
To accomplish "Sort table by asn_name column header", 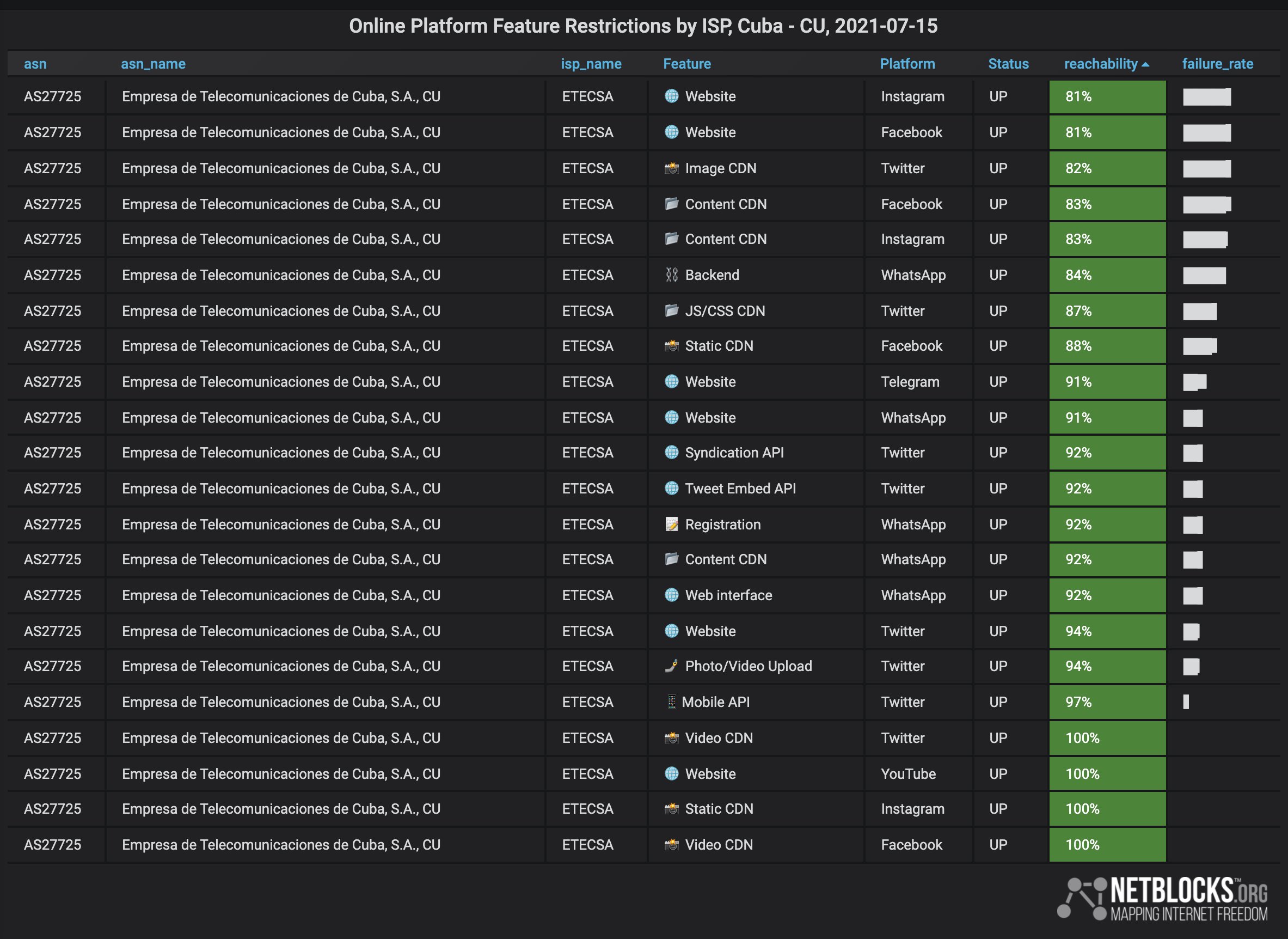I will click(154, 64).
